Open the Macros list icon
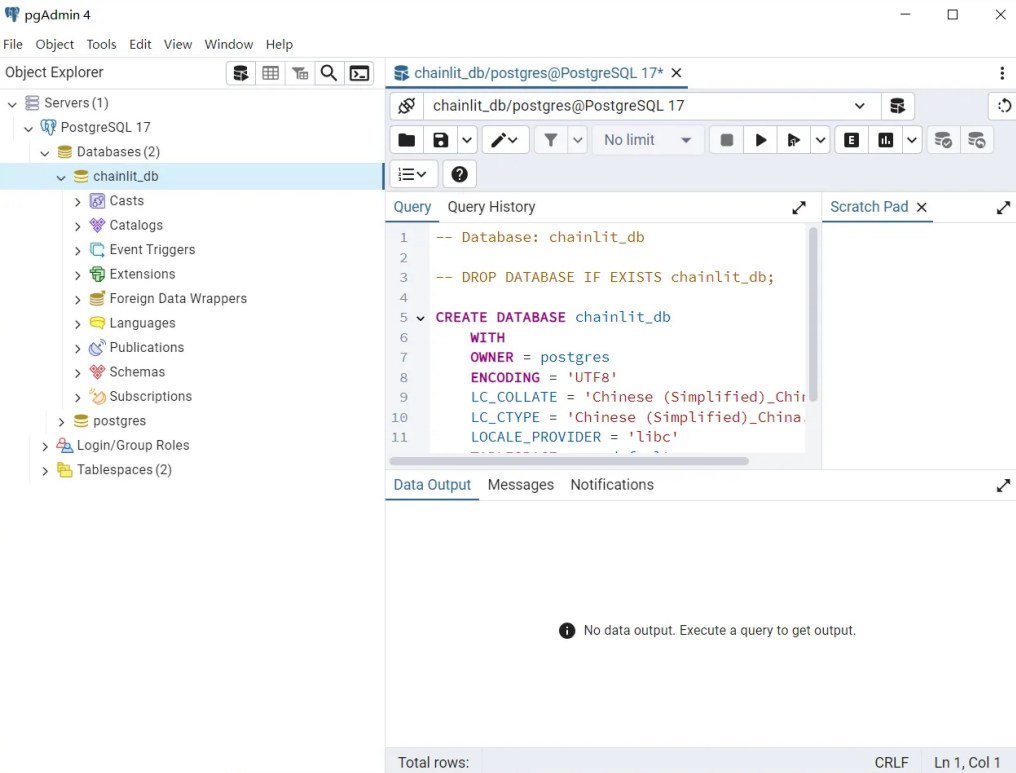Image resolution: width=1016 pixels, height=773 pixels. (413, 174)
